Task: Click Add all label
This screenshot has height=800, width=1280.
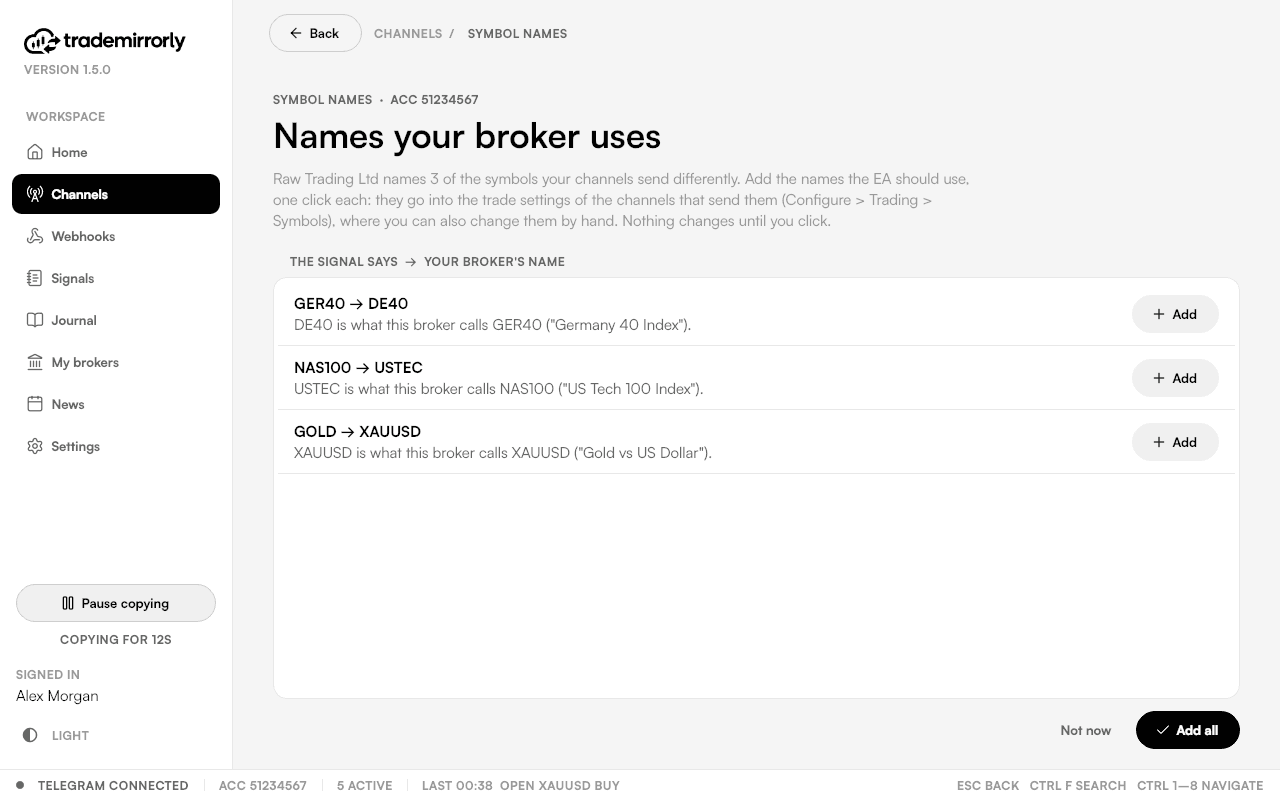Action: point(1197,730)
